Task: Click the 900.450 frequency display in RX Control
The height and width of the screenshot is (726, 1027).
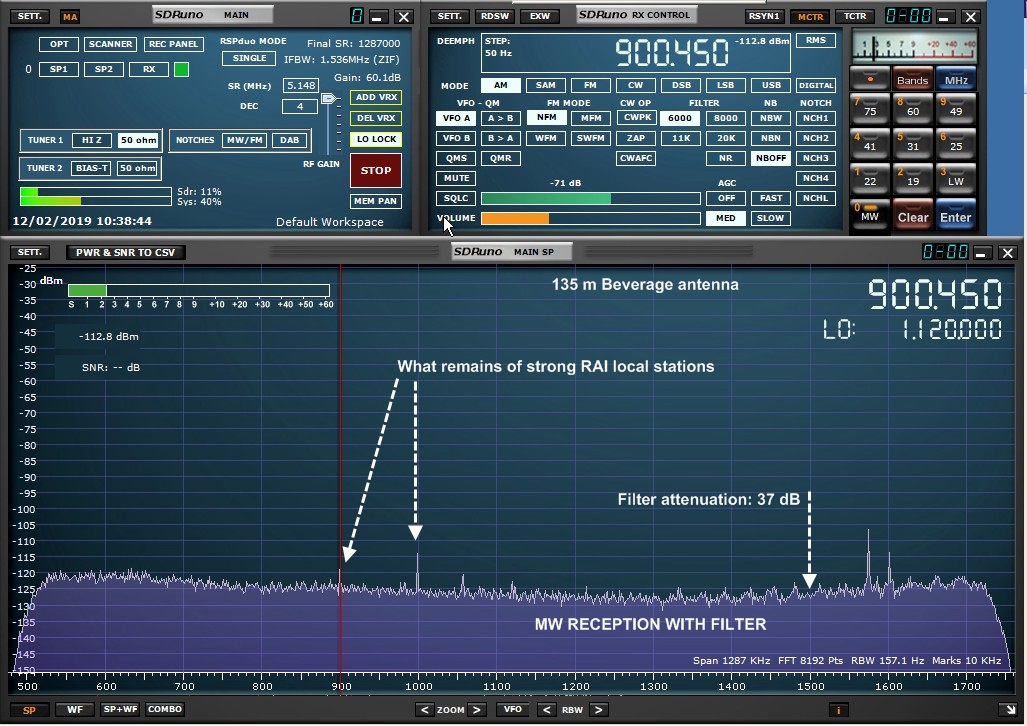Action: tap(671, 52)
